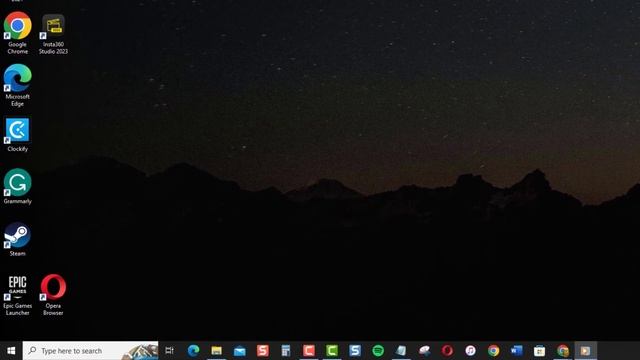Open the Steam desktop shortcut

(18, 239)
